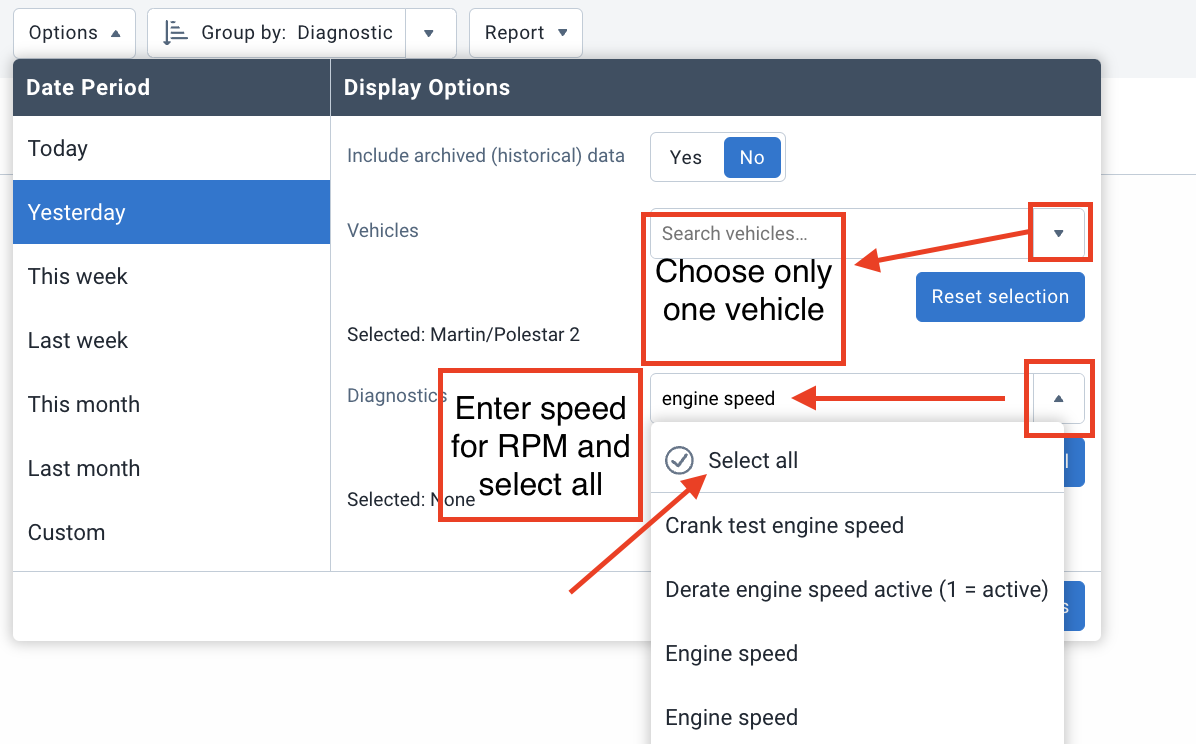Collapse the Diagnostics dropdown arrow
This screenshot has width=1196, height=744.
1059,398
